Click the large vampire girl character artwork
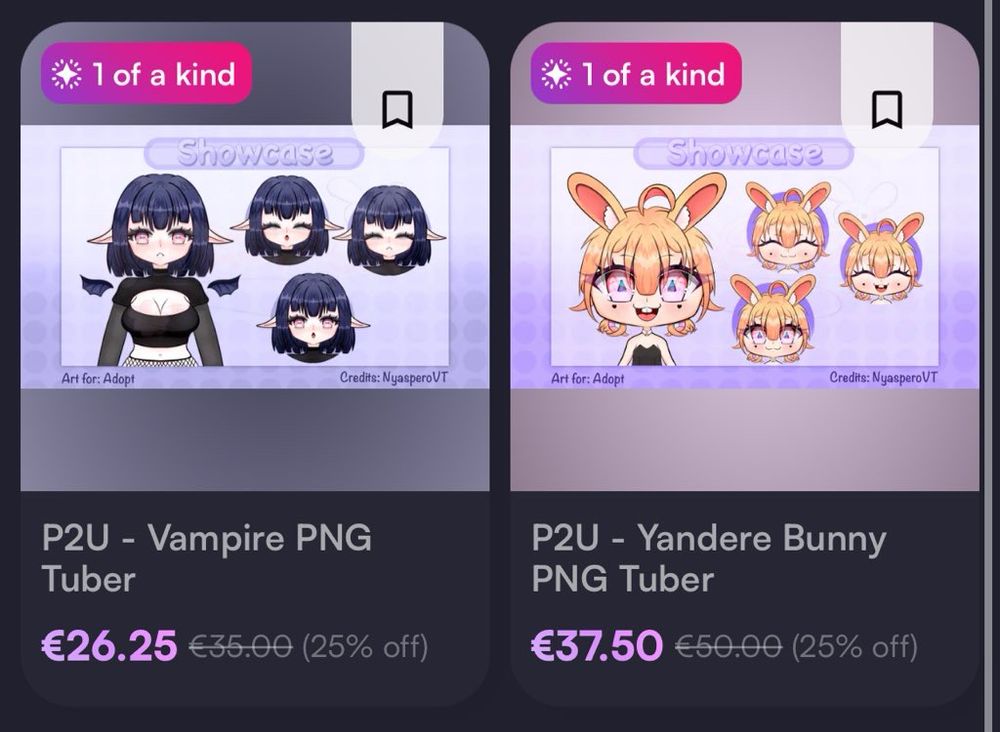Viewport: 1000px width, 732px height. pyautogui.click(x=161, y=270)
